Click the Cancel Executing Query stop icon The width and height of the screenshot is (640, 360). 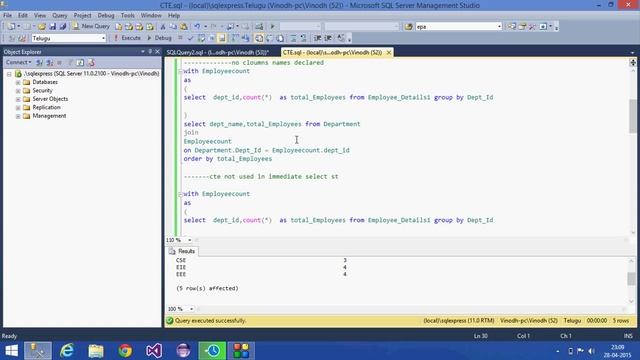pos(180,38)
